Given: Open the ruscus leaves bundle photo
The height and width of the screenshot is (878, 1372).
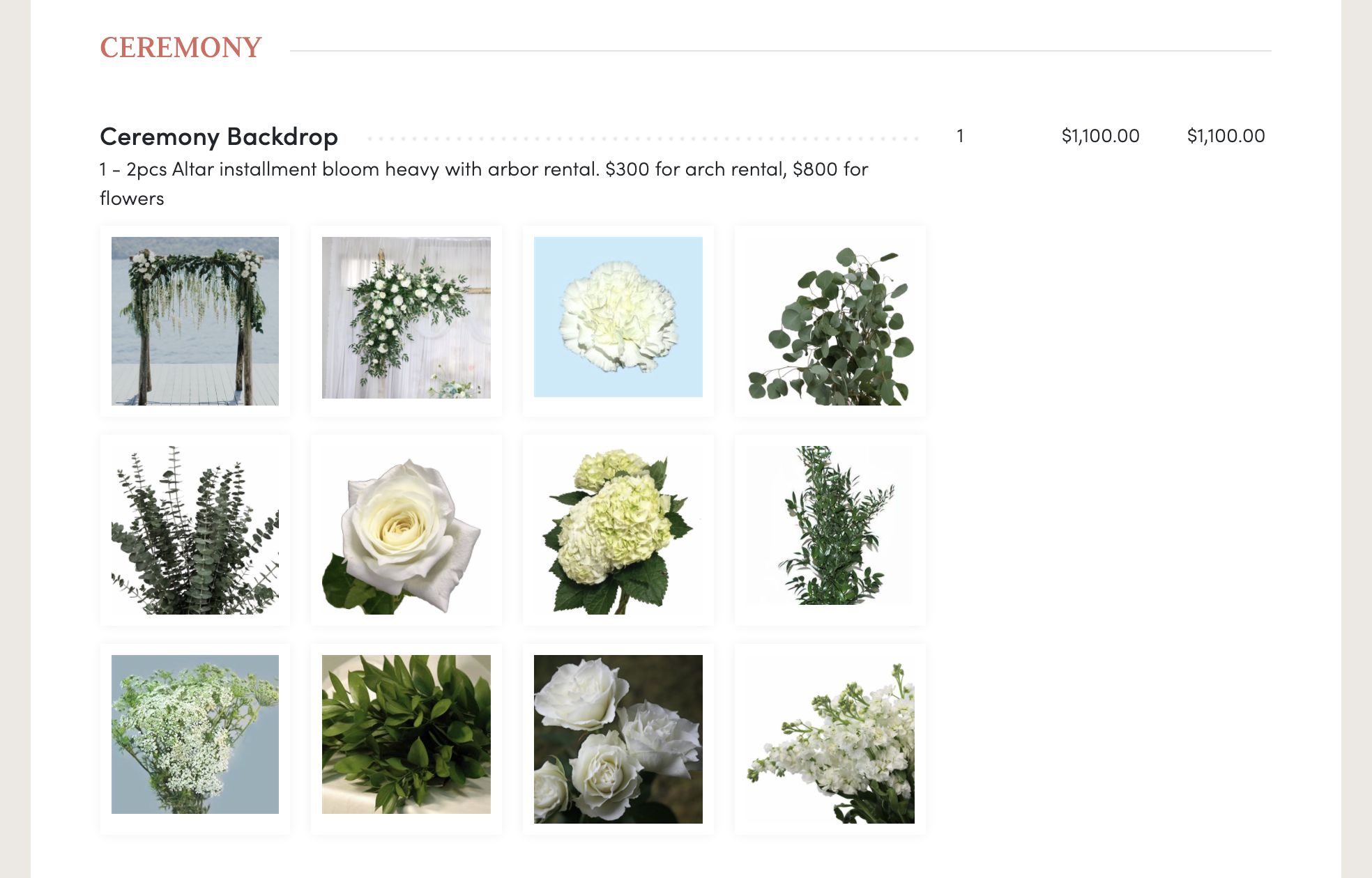Looking at the screenshot, I should (406, 734).
